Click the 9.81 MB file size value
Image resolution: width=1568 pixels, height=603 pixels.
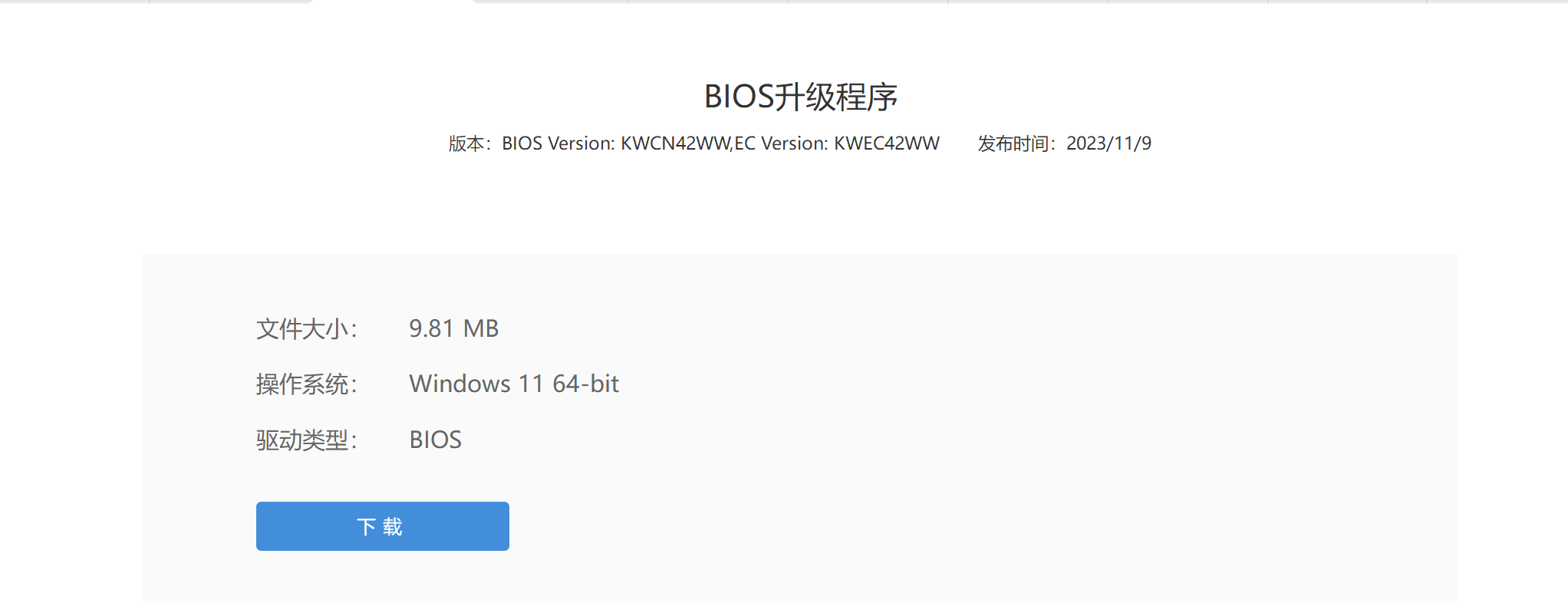tap(454, 328)
